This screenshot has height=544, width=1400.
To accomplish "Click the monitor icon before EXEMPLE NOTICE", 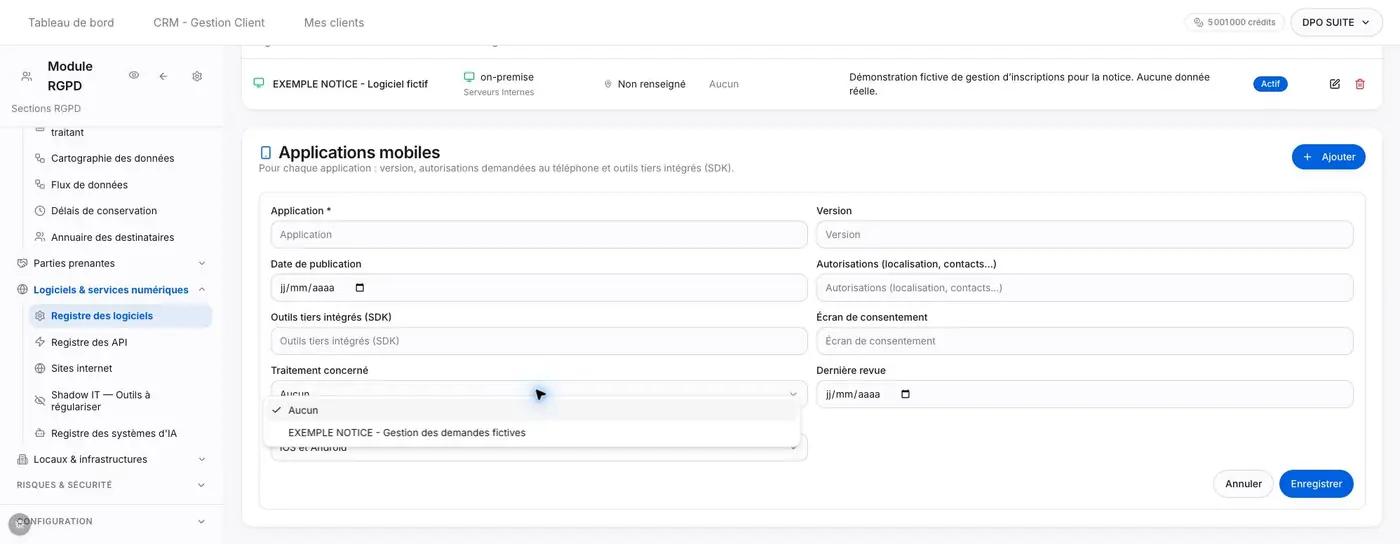I will [x=259, y=83].
